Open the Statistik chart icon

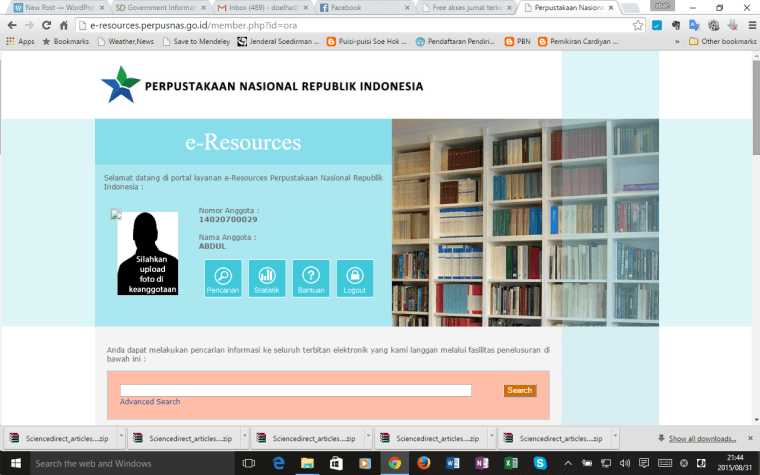(x=267, y=277)
